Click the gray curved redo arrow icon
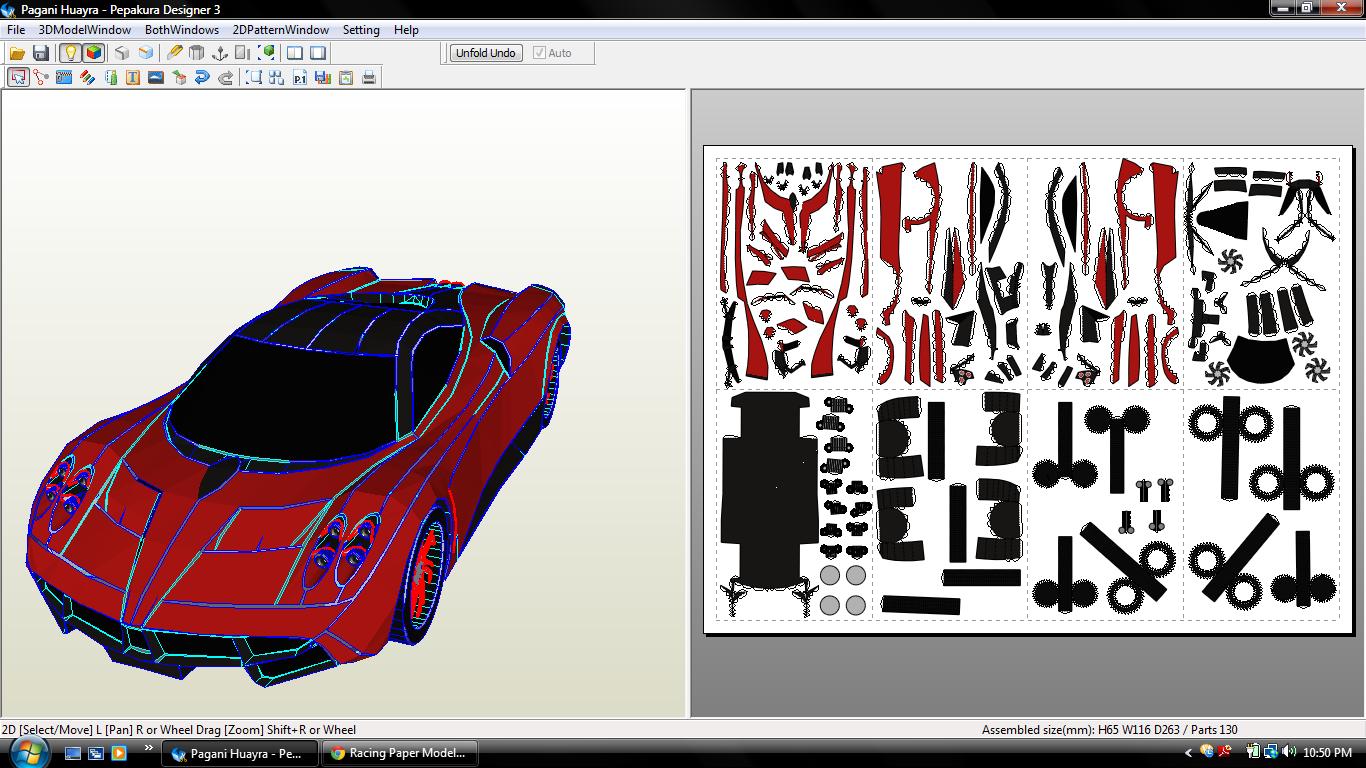The width and height of the screenshot is (1366, 768). tap(225, 77)
